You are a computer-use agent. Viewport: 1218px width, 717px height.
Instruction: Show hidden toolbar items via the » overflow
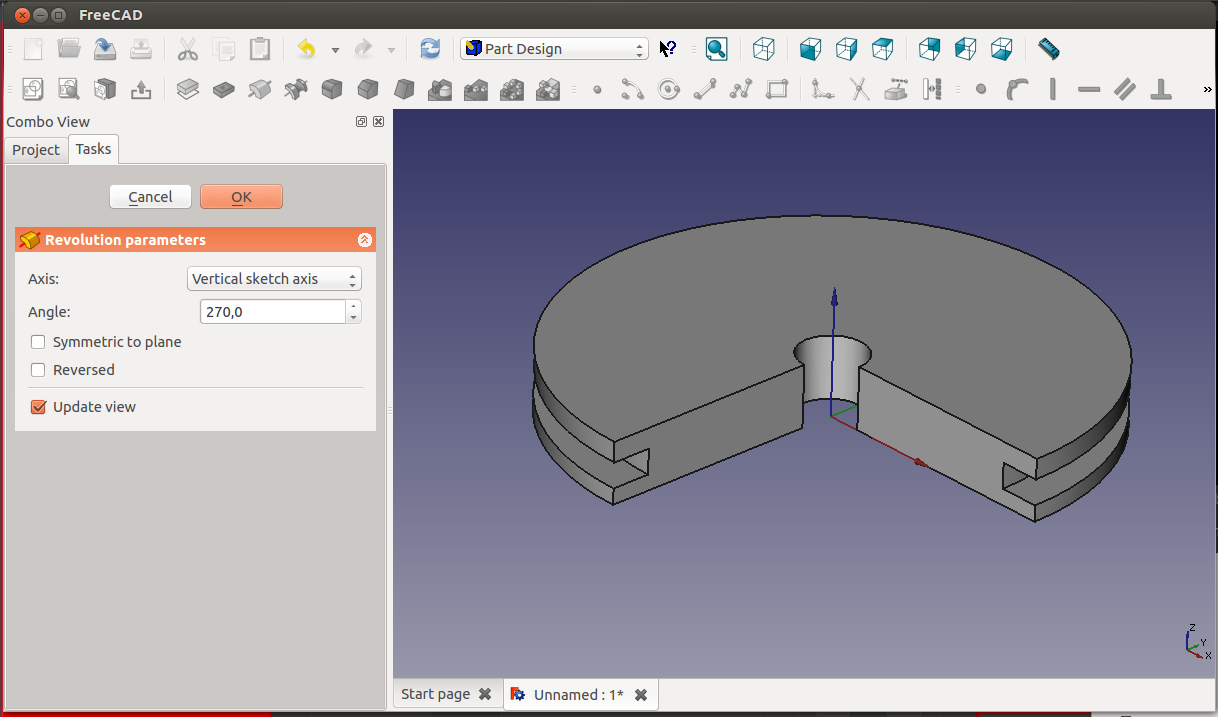tap(1207, 90)
